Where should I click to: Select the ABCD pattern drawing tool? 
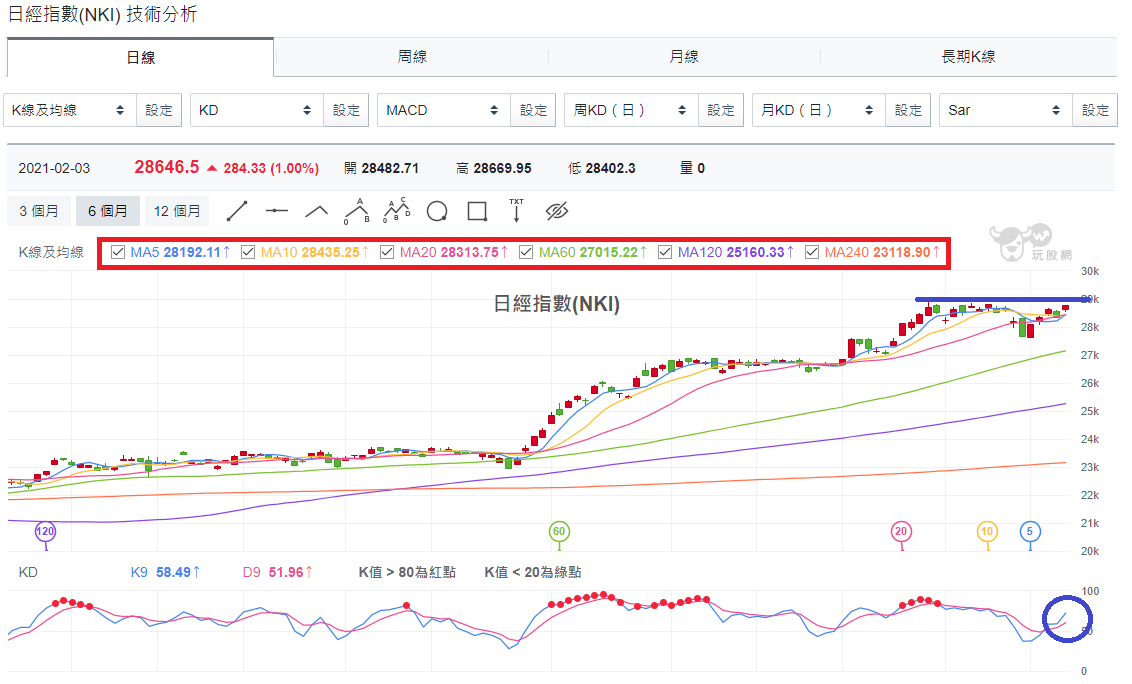[396, 210]
